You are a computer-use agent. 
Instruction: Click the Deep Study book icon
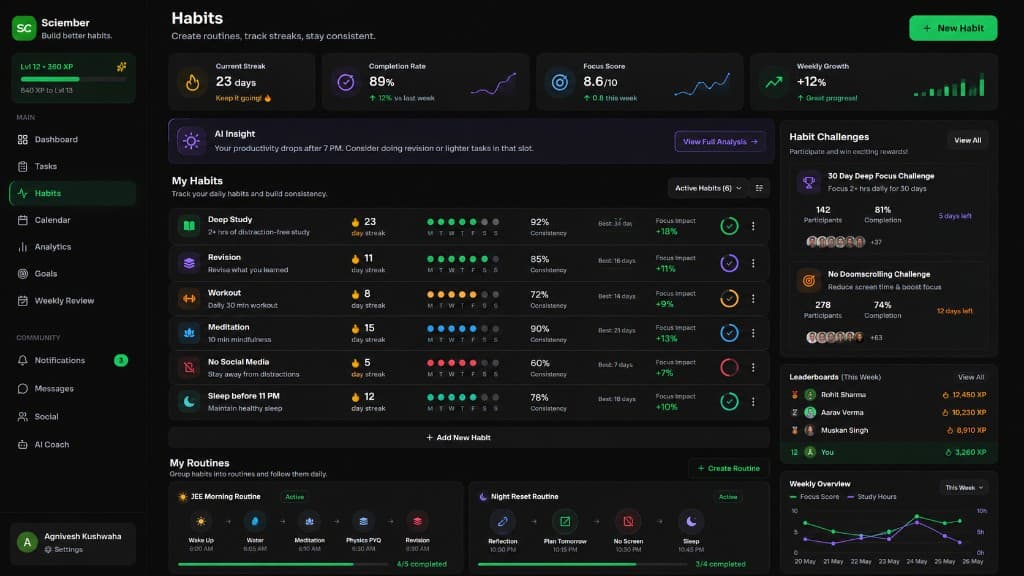189,226
